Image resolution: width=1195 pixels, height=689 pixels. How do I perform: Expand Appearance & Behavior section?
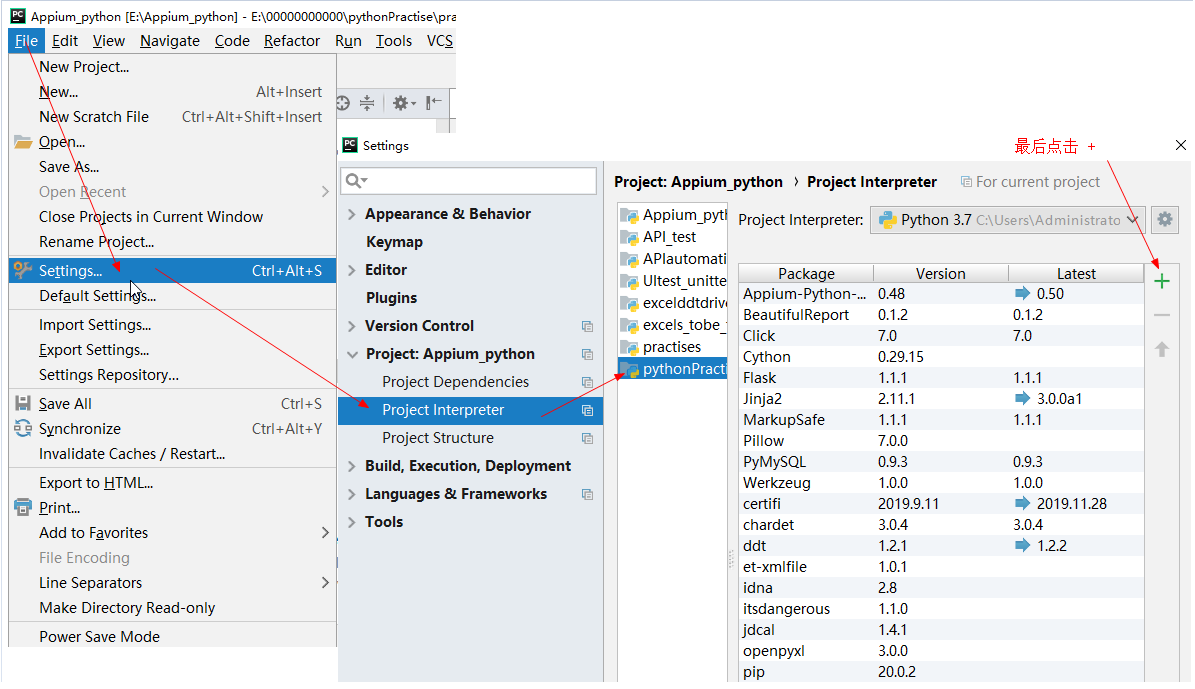point(351,214)
